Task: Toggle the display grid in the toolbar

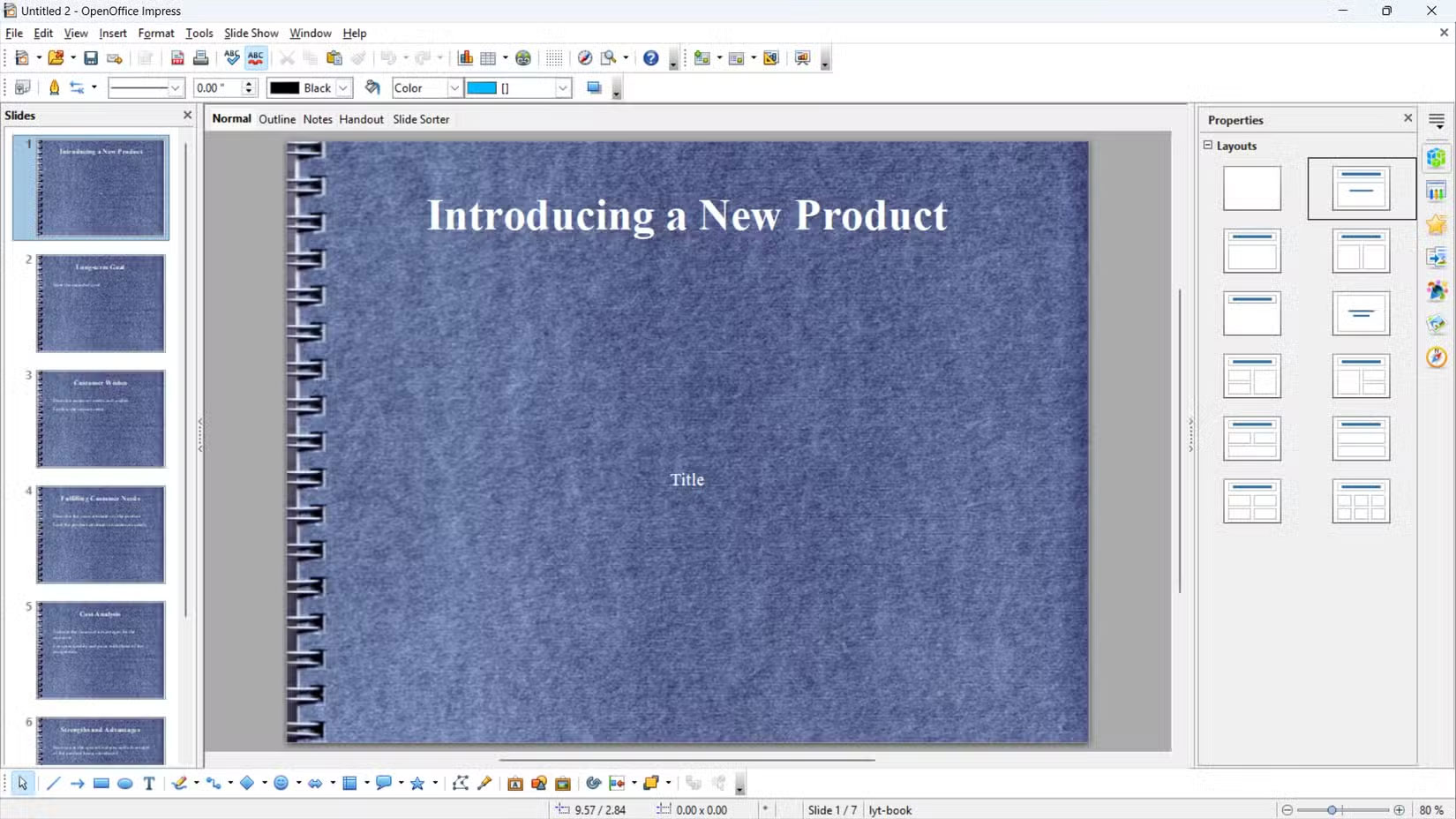Action: pyautogui.click(x=554, y=58)
